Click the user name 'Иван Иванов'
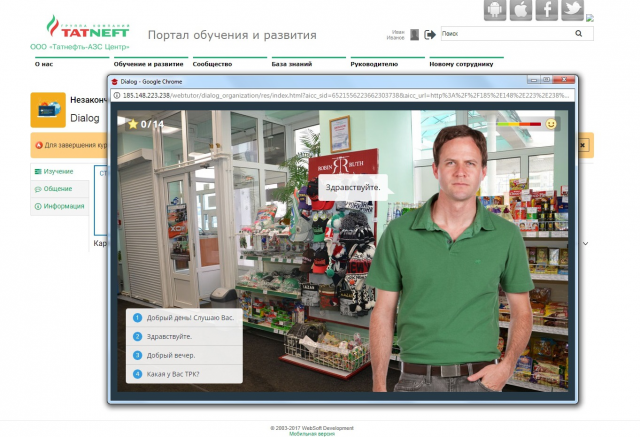The width and height of the screenshot is (640, 437). click(x=396, y=35)
